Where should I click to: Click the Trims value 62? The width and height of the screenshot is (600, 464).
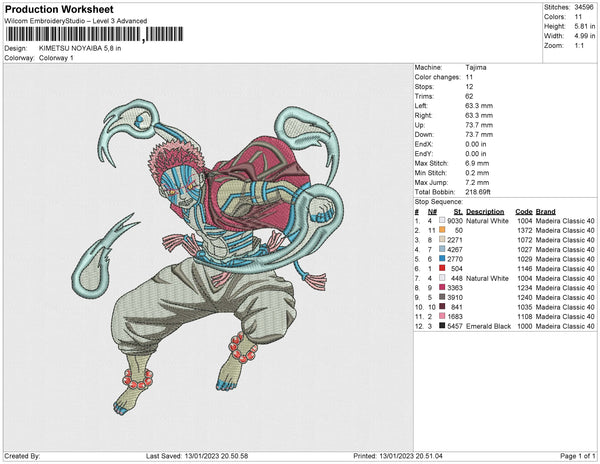click(469, 96)
